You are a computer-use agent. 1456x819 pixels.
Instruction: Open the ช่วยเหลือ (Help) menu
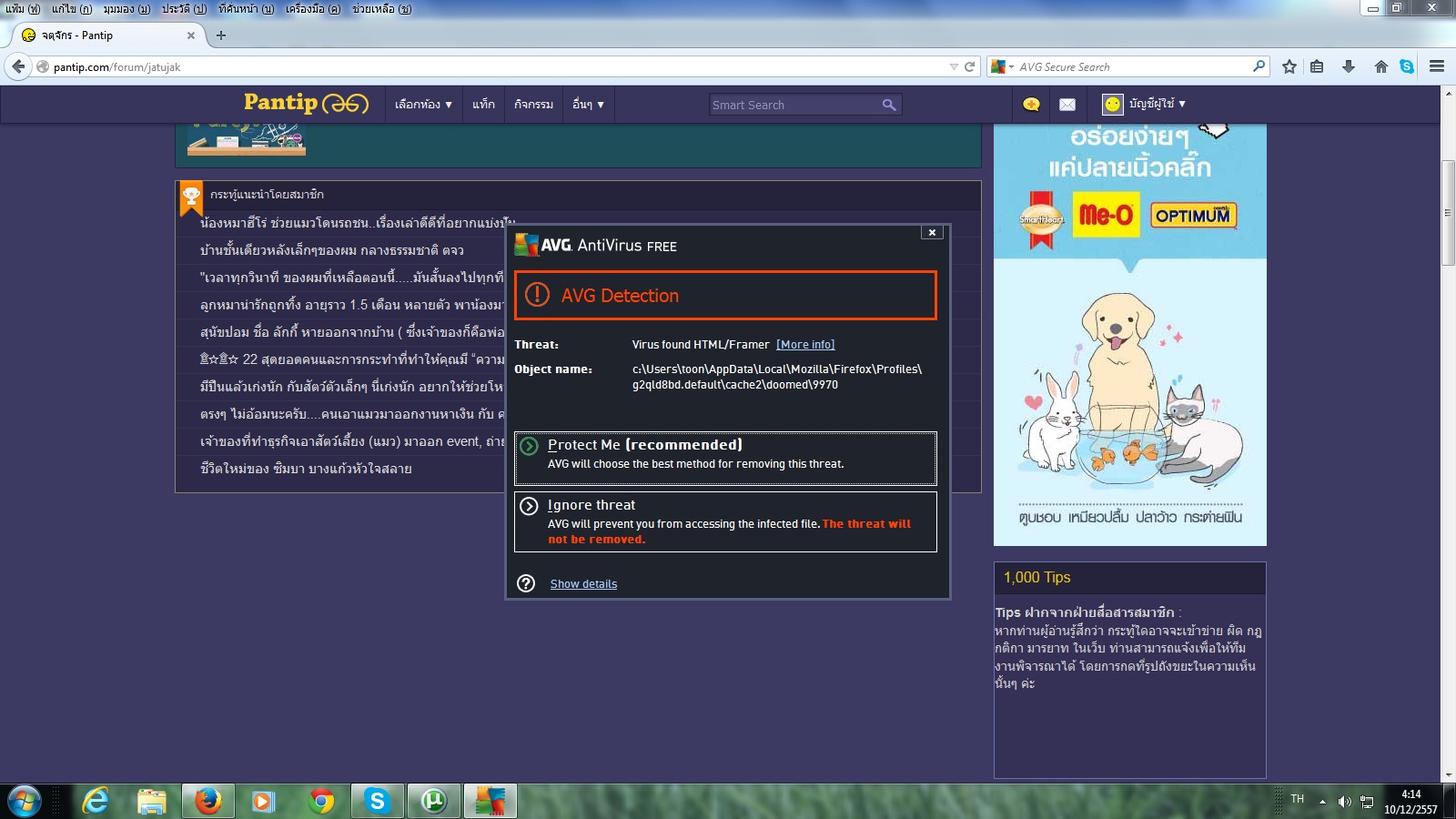coord(382,8)
